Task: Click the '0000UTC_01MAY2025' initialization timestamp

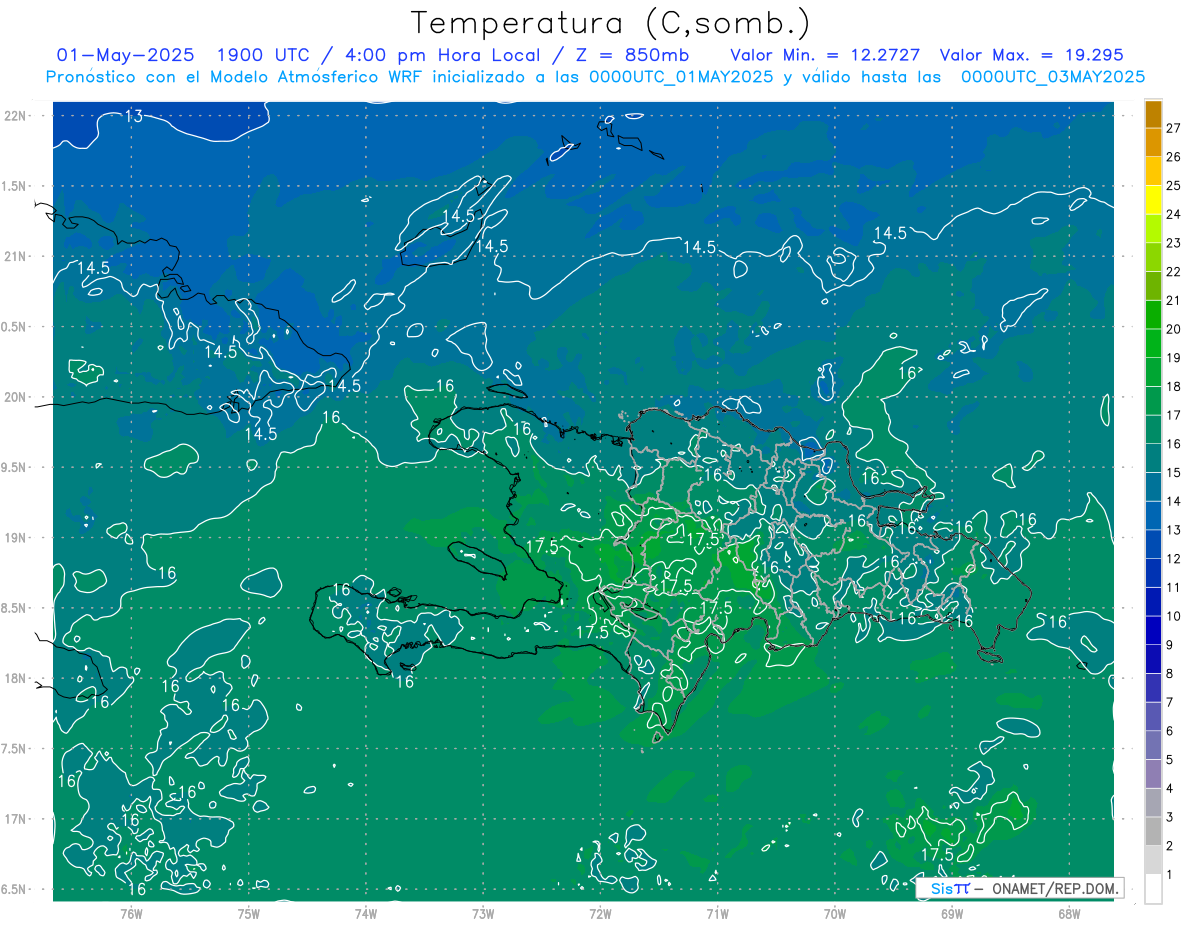Action: pyautogui.click(x=681, y=77)
